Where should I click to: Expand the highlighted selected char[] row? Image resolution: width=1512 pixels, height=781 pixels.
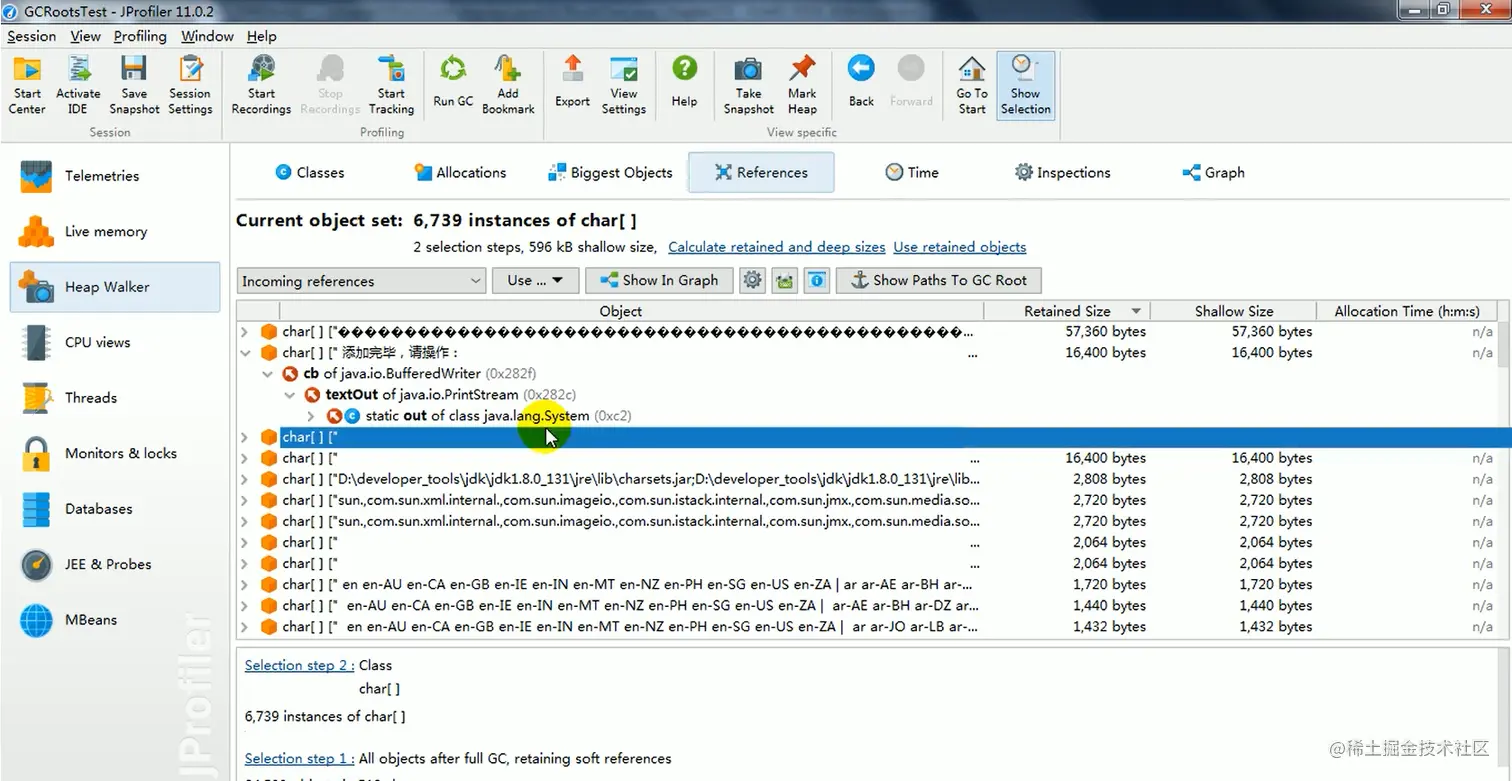pyautogui.click(x=245, y=437)
